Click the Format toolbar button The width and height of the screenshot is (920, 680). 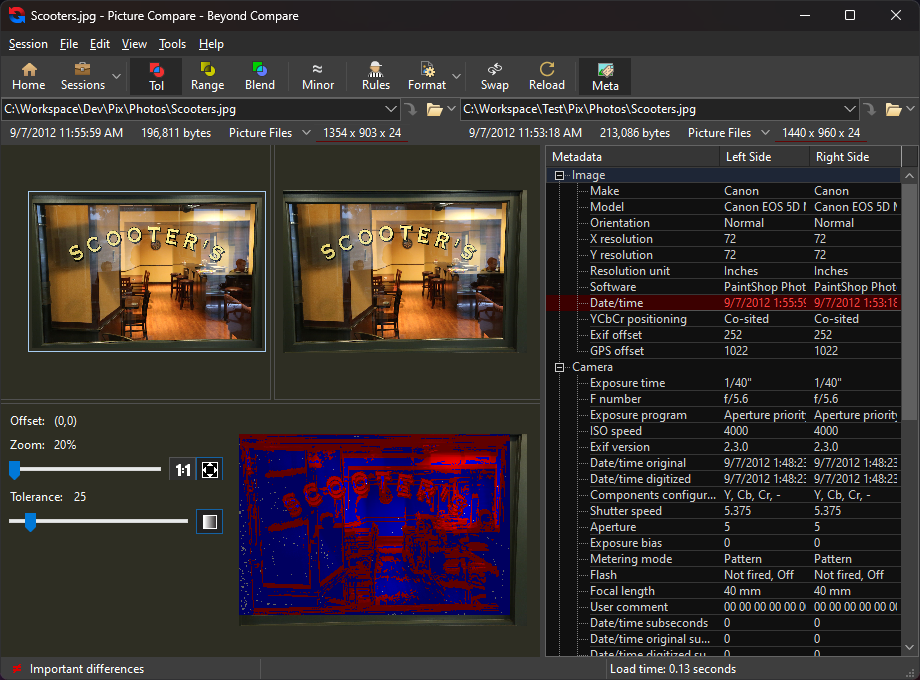tap(427, 76)
